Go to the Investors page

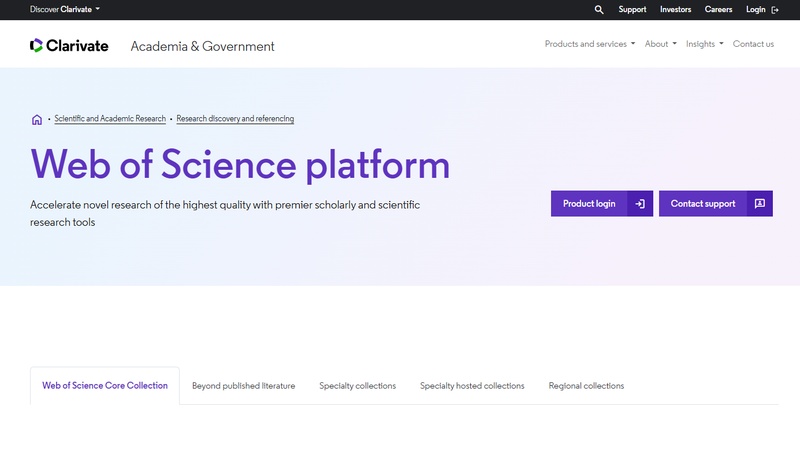point(676,9)
